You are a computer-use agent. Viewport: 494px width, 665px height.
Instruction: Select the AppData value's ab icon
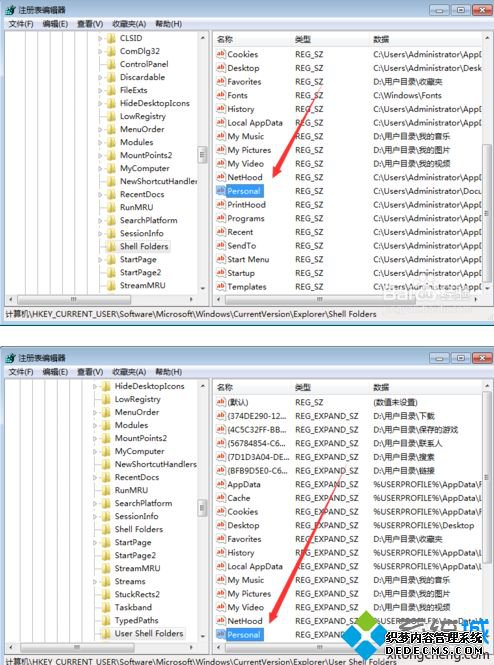220,484
